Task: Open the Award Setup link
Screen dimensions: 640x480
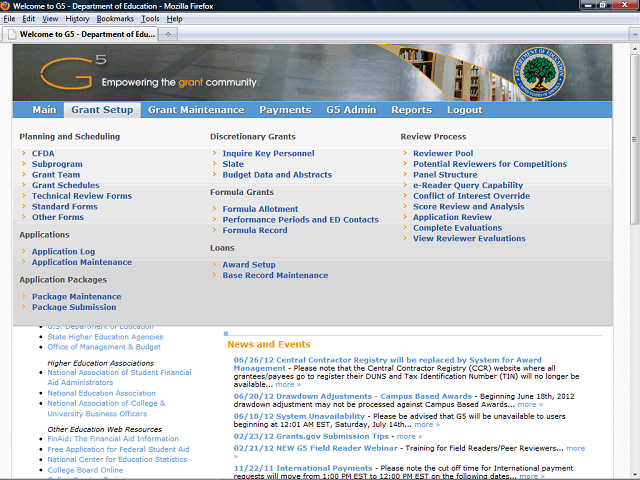Action: tap(249, 264)
